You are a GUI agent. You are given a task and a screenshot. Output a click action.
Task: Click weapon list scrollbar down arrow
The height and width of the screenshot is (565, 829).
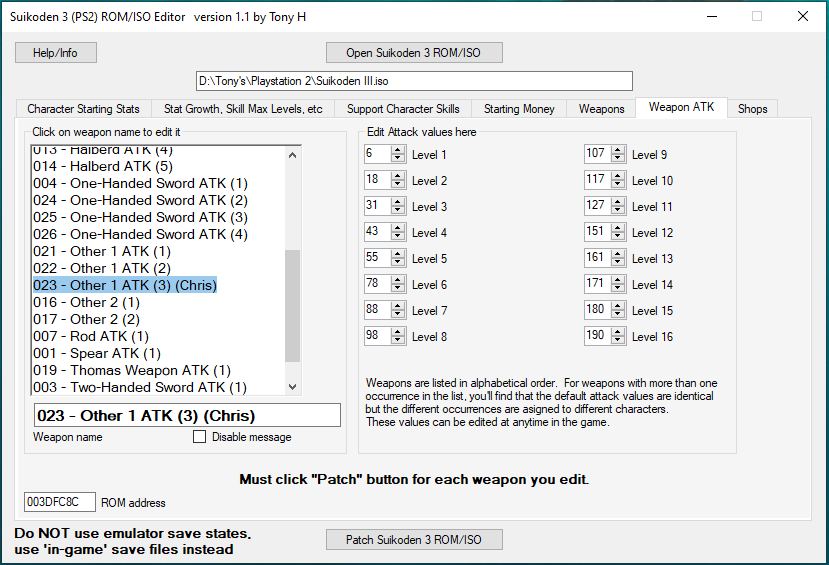pos(292,386)
